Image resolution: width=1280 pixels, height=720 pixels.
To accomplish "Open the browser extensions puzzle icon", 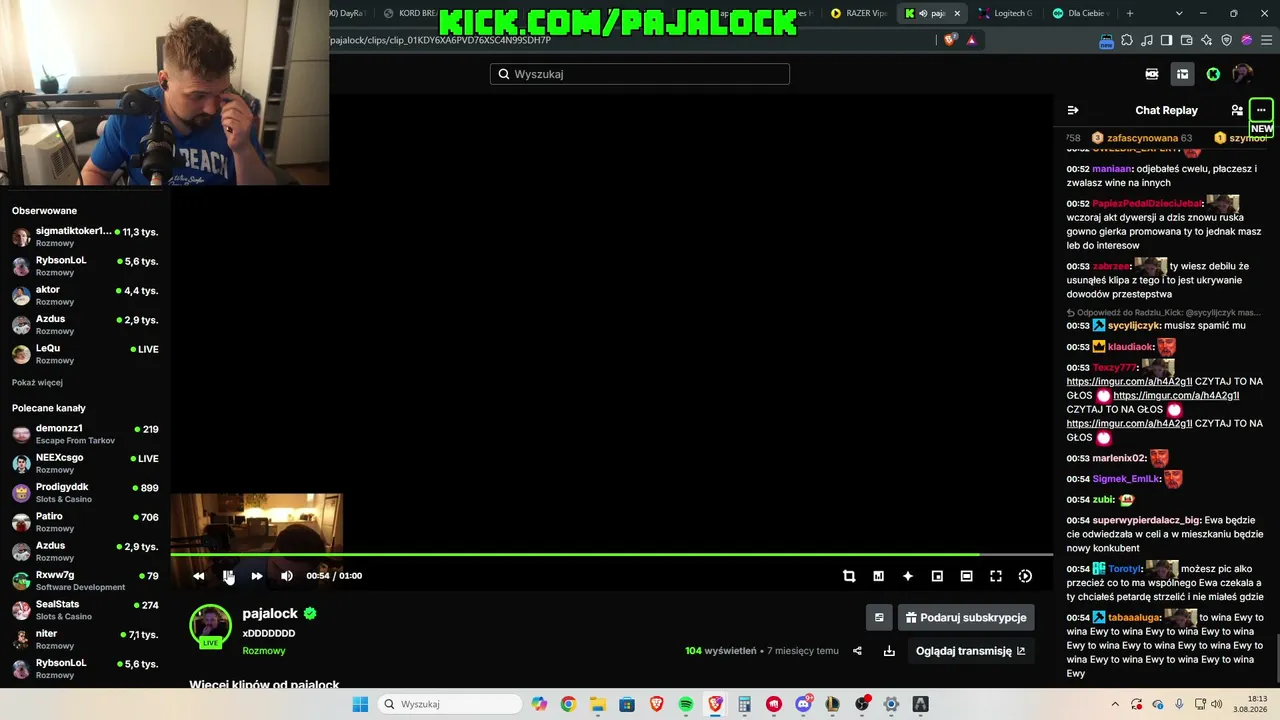I will point(1127,41).
